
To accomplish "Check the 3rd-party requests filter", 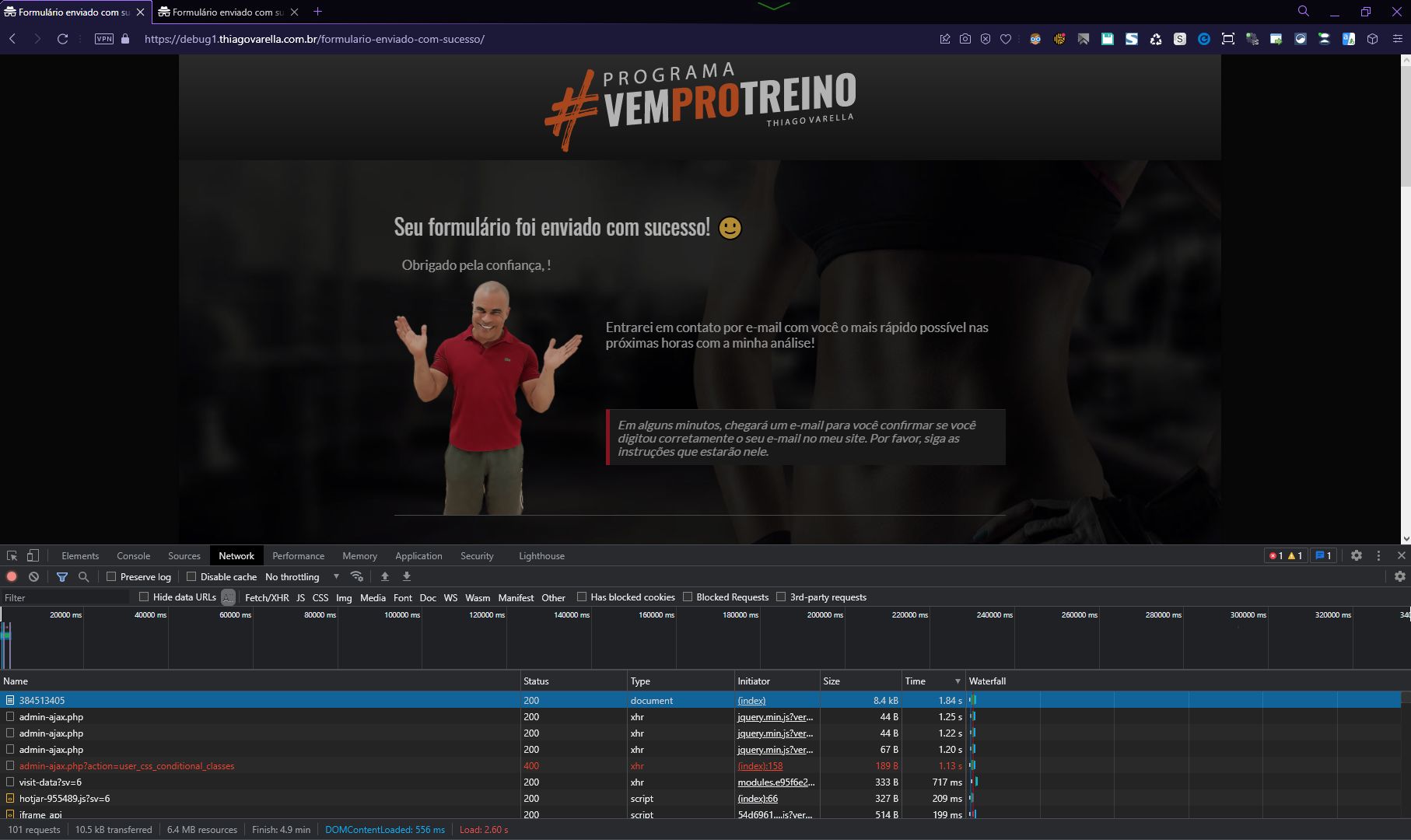I will (x=781, y=597).
